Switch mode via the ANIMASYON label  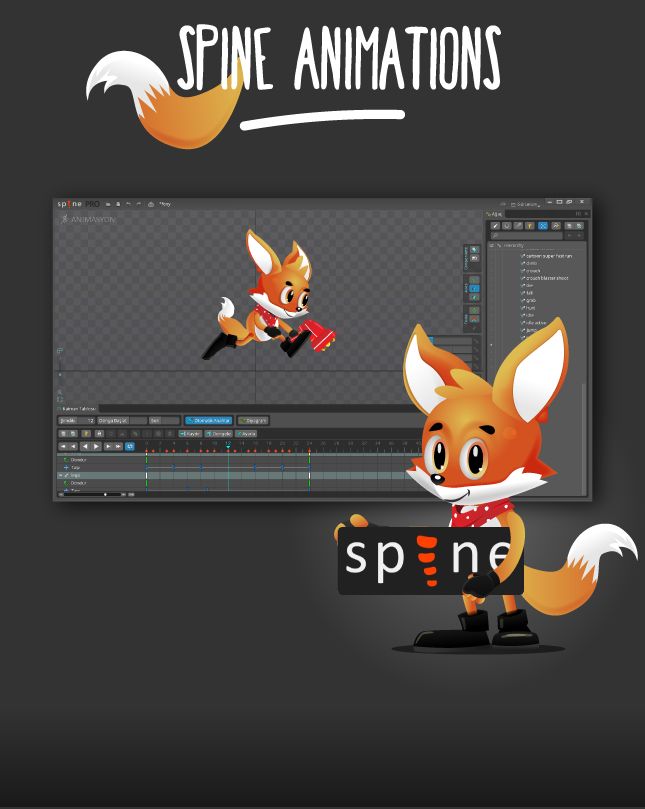89,219
